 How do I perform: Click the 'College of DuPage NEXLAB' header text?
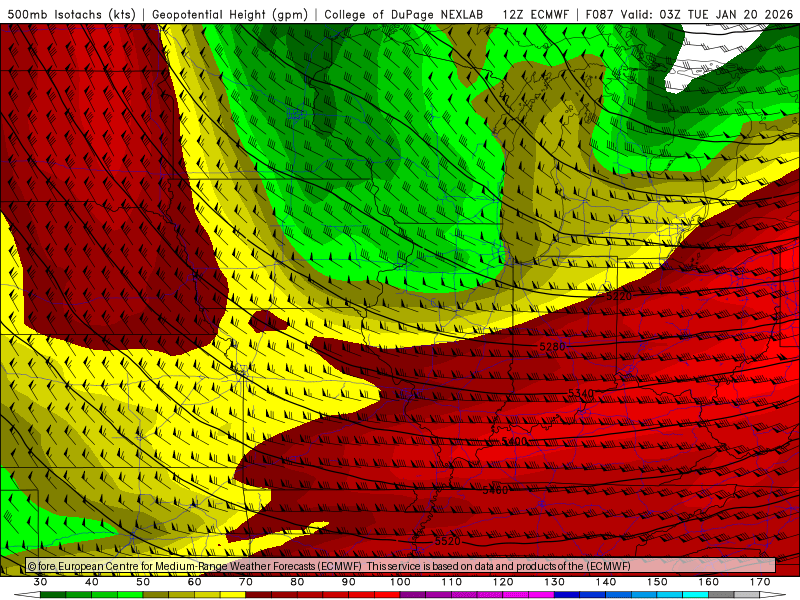pyautogui.click(x=403, y=14)
